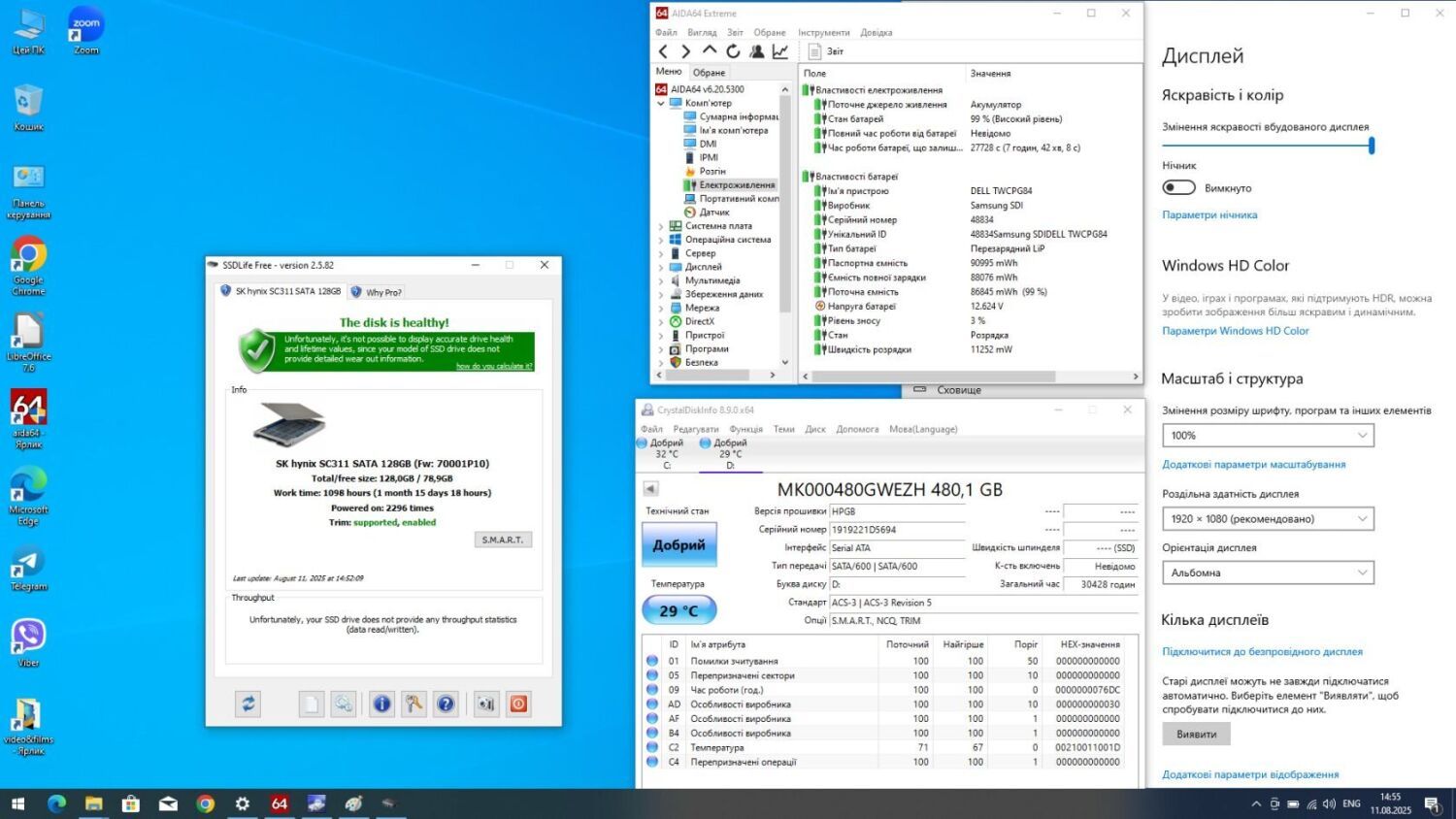Click the red power icon in SSDLife
Viewport: 1456px width, 819px height.
[x=519, y=704]
